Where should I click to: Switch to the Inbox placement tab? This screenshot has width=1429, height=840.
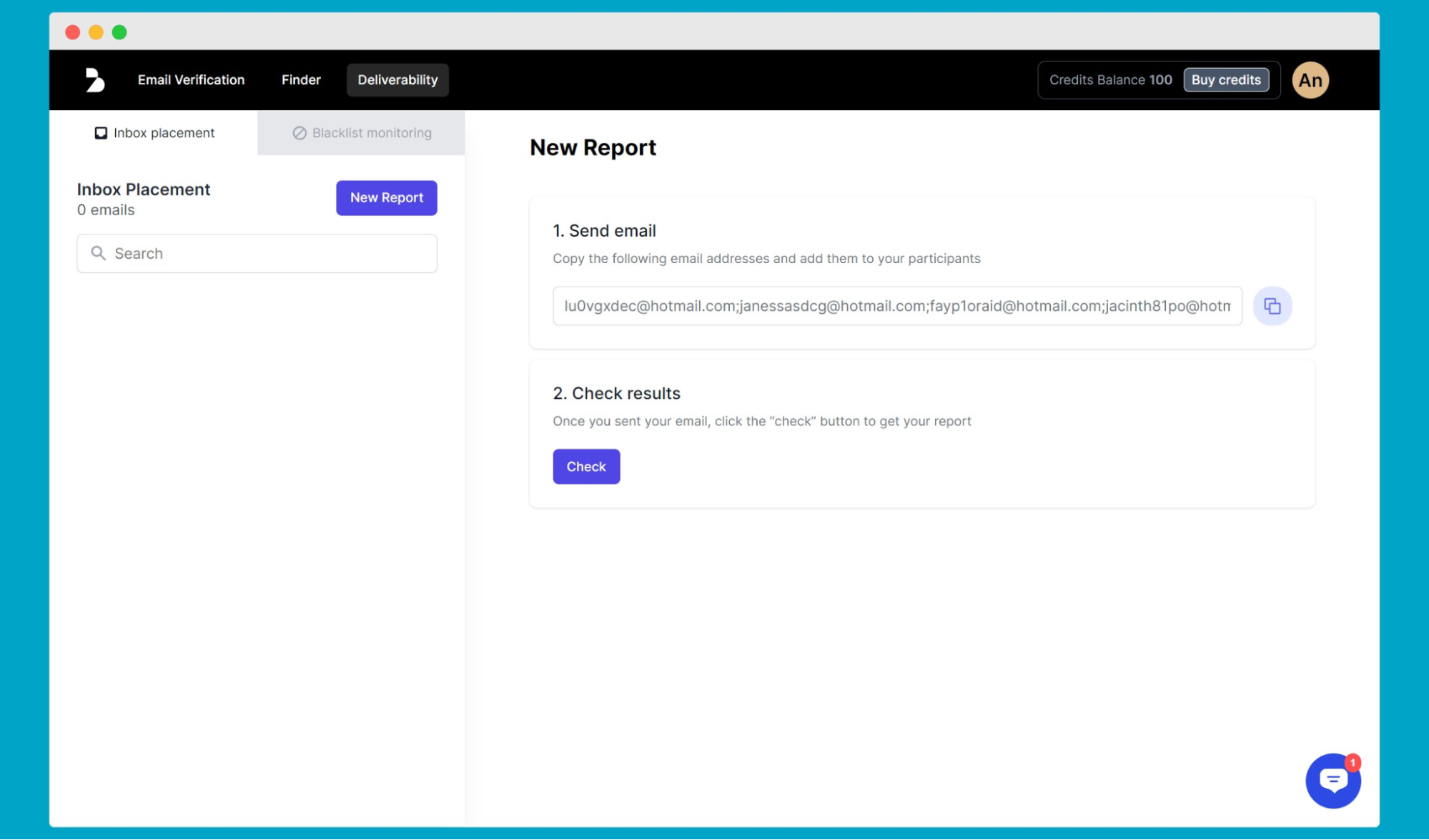point(154,132)
